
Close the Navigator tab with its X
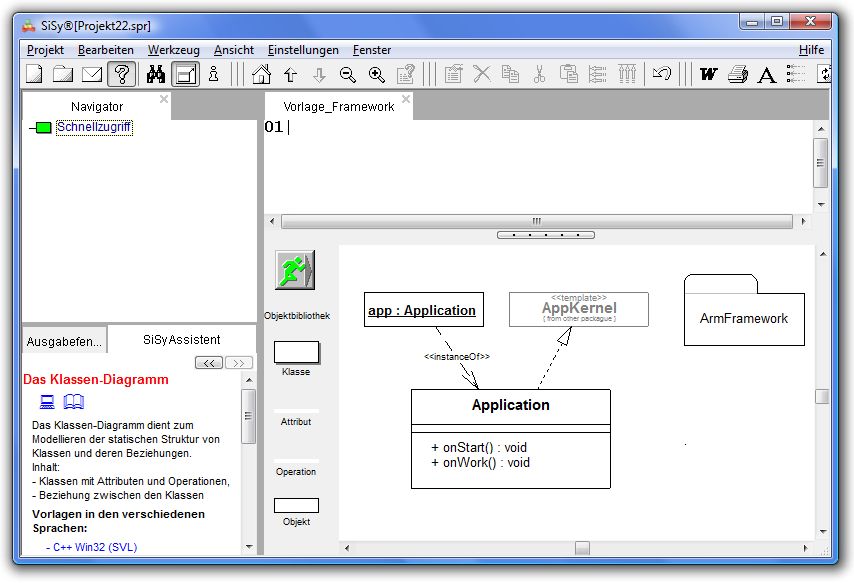pos(163,99)
